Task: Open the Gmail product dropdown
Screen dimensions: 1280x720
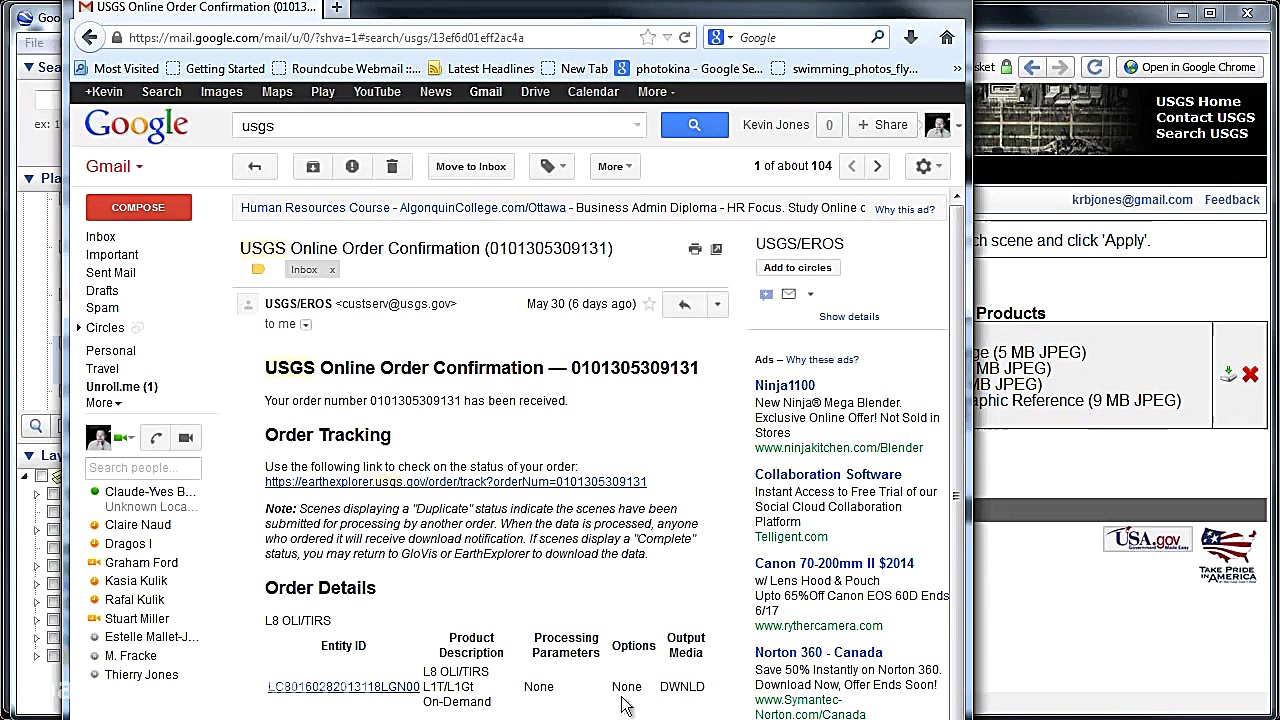Action: pyautogui.click(x=114, y=167)
